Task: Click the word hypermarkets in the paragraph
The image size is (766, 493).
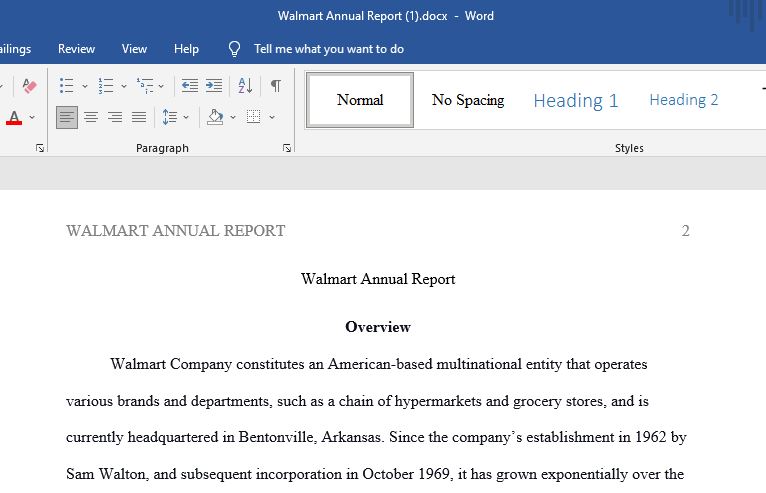Action: 438,401
